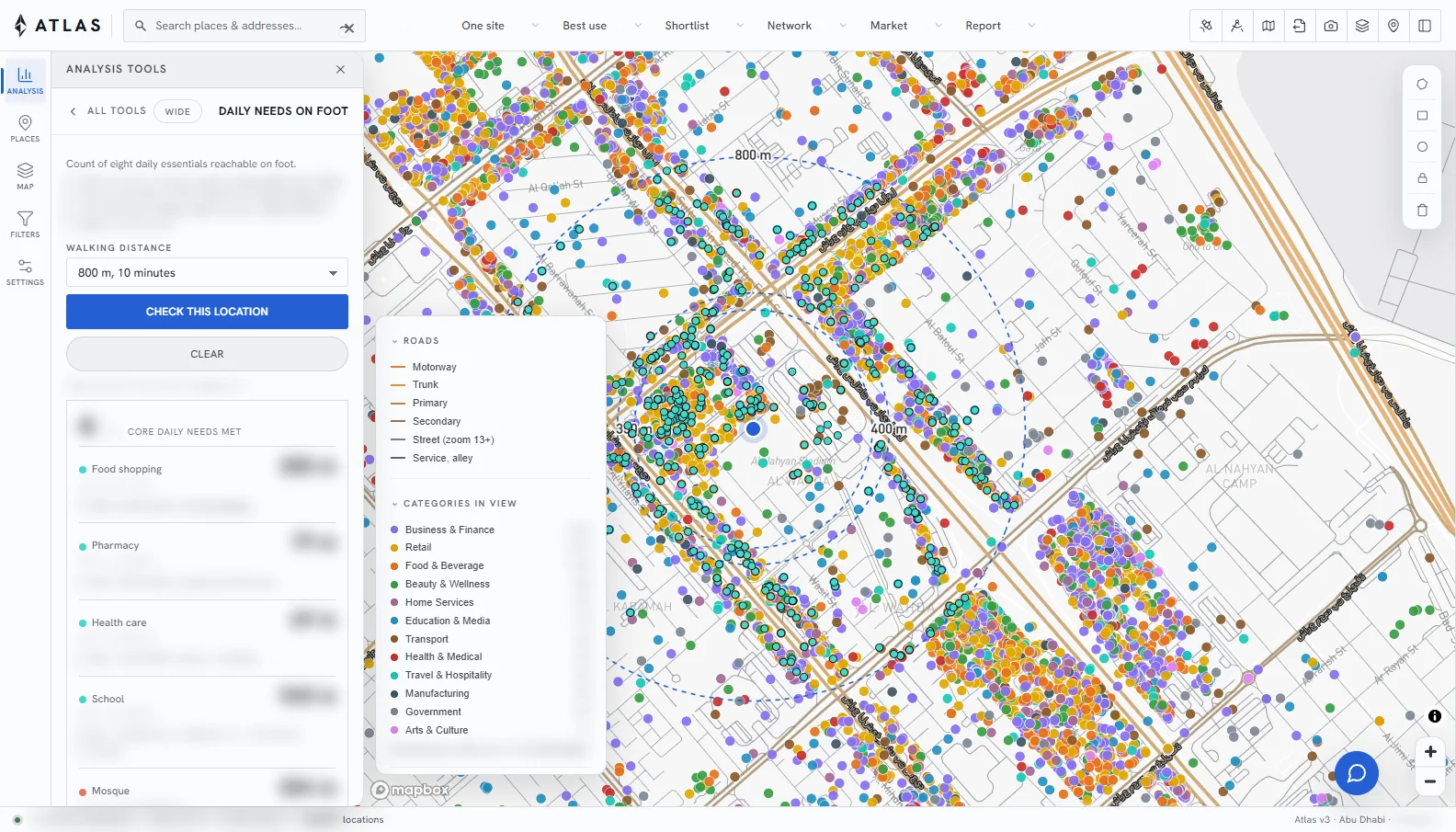The width and height of the screenshot is (1456, 832).
Task: Click the Check This Location button
Action: 207,312
